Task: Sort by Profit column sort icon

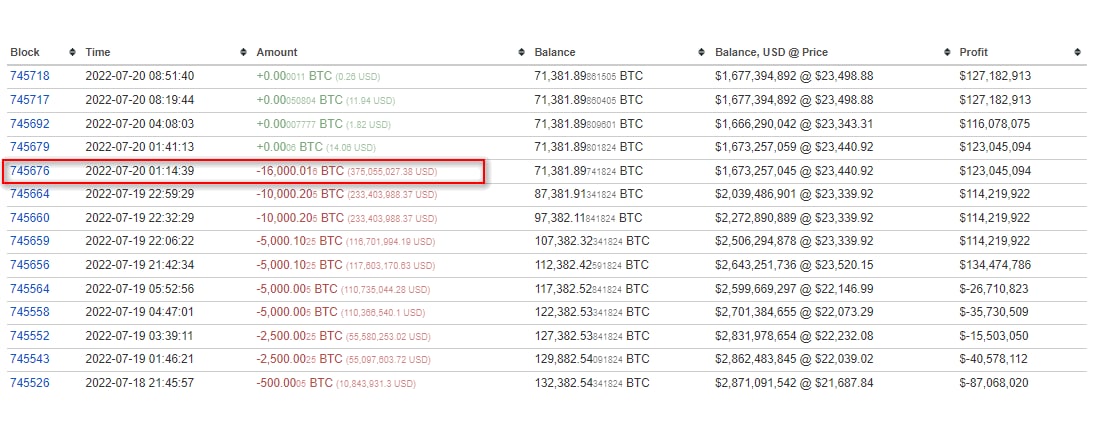Action: click(x=1077, y=52)
